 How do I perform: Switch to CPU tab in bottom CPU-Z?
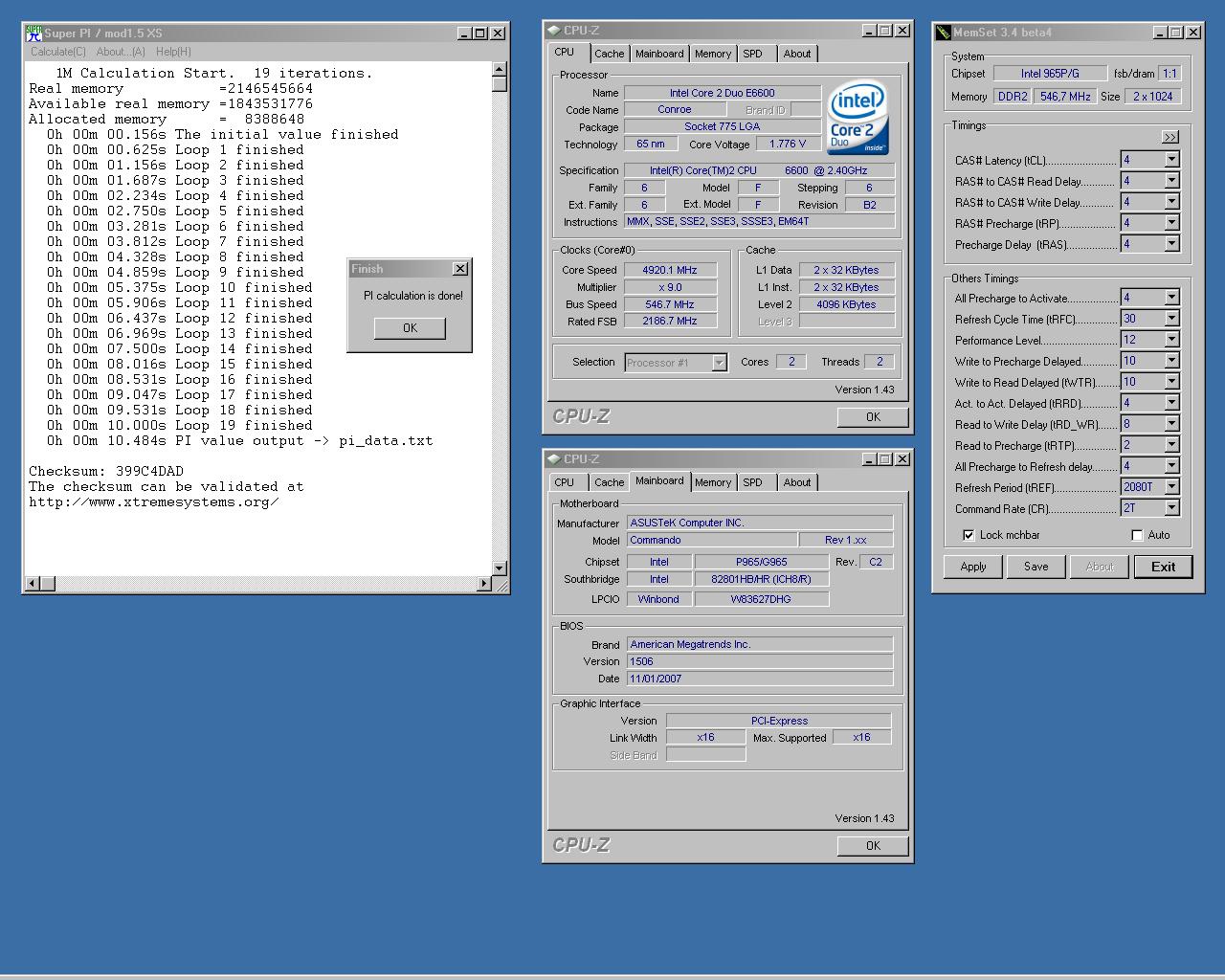click(565, 482)
